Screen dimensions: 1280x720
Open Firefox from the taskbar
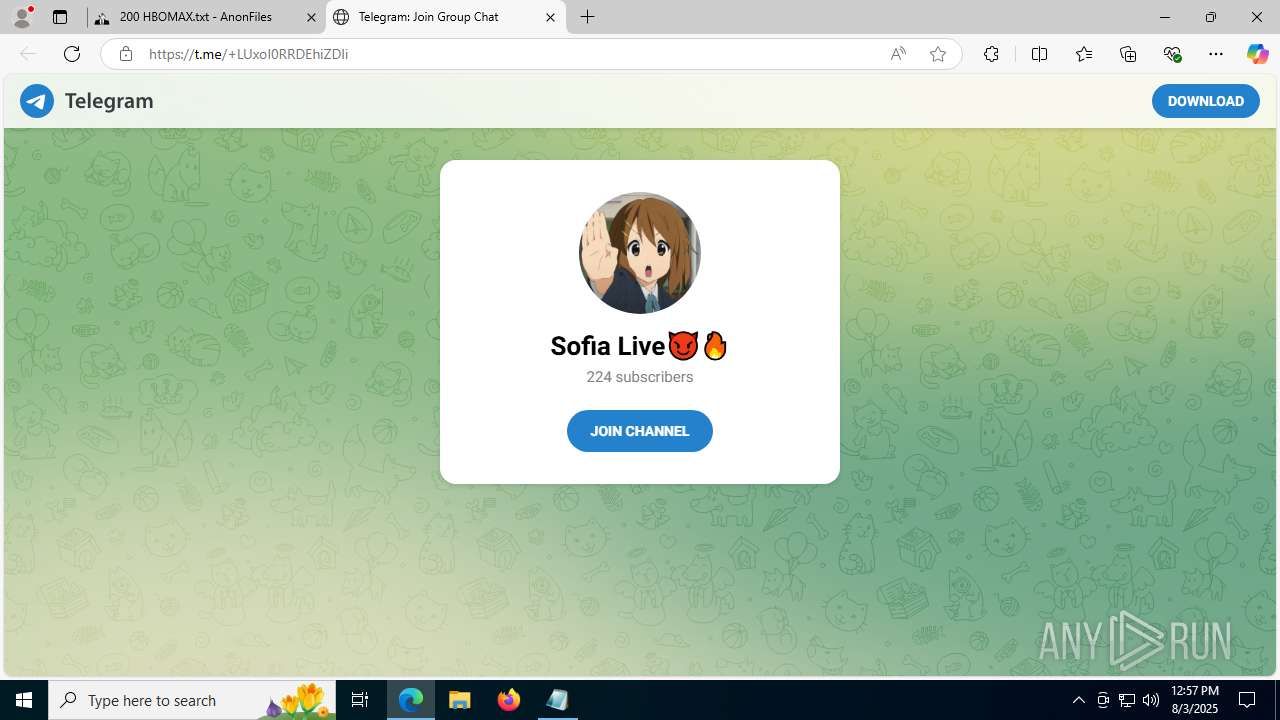(x=509, y=700)
